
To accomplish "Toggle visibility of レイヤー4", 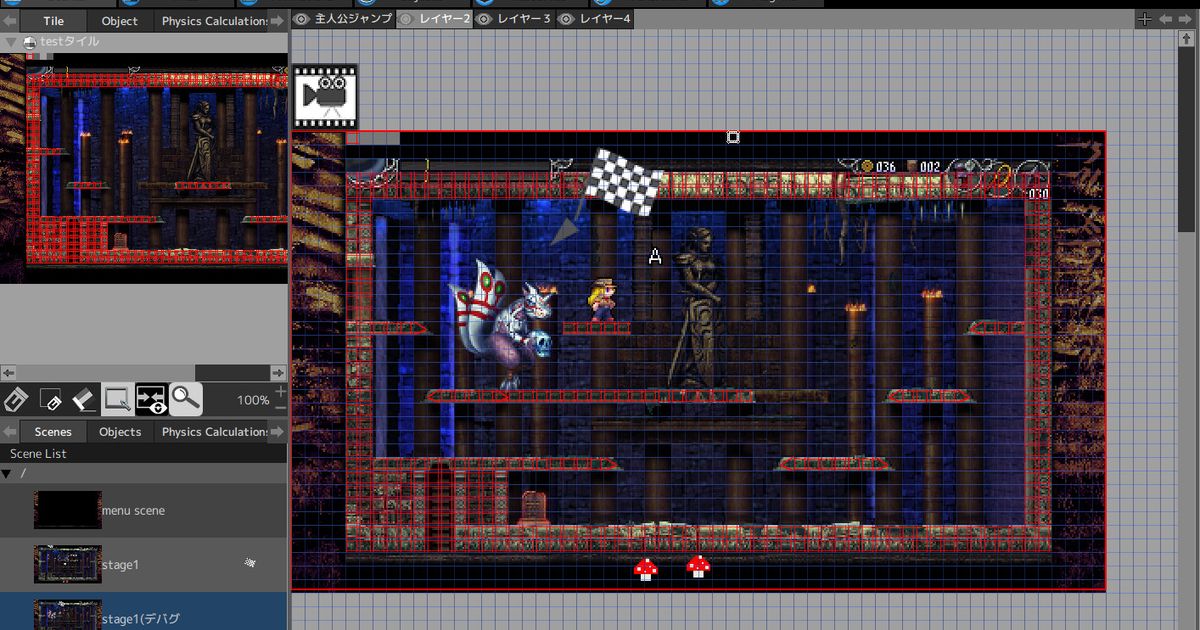I will [x=566, y=19].
